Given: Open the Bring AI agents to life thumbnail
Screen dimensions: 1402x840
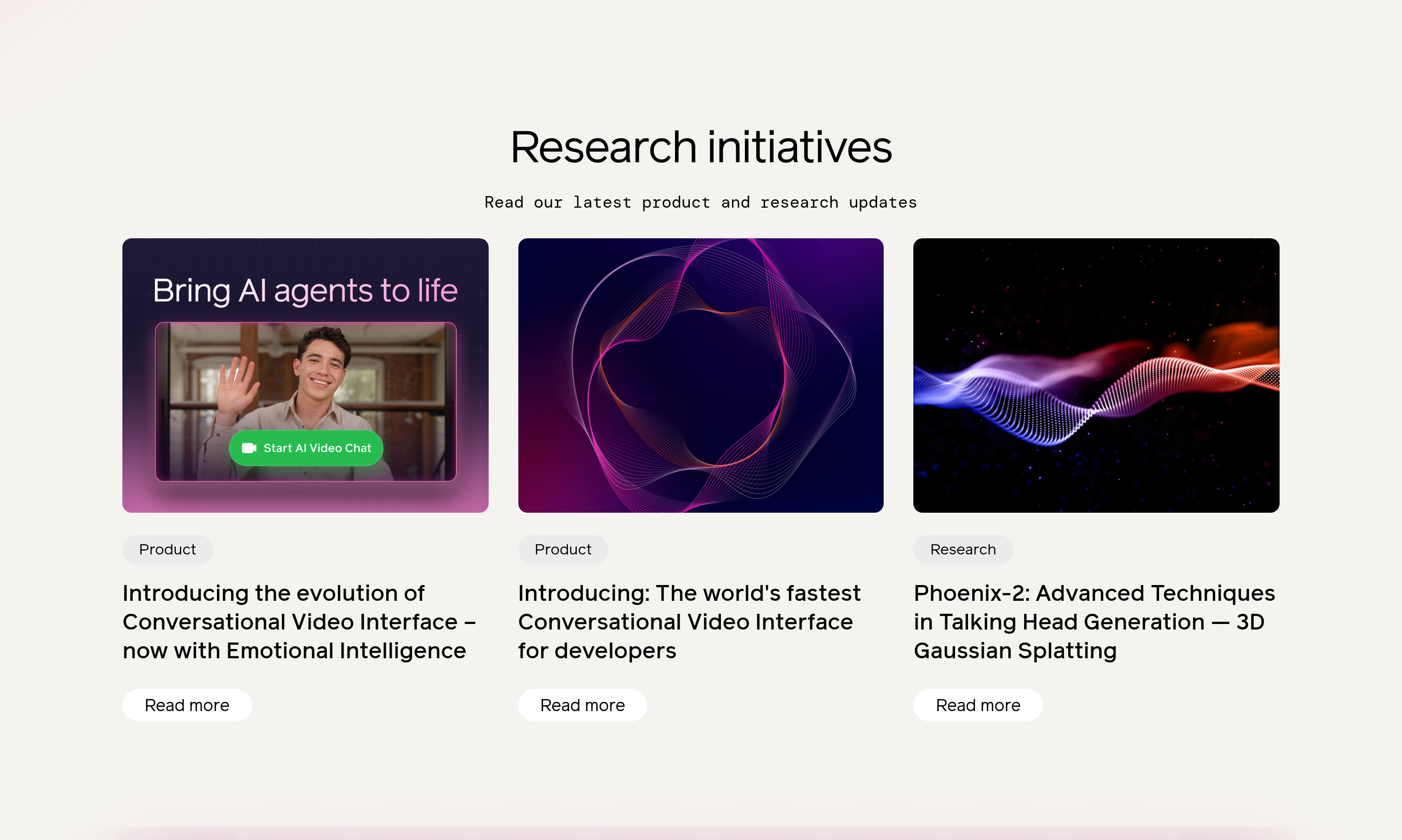Looking at the screenshot, I should point(305,375).
